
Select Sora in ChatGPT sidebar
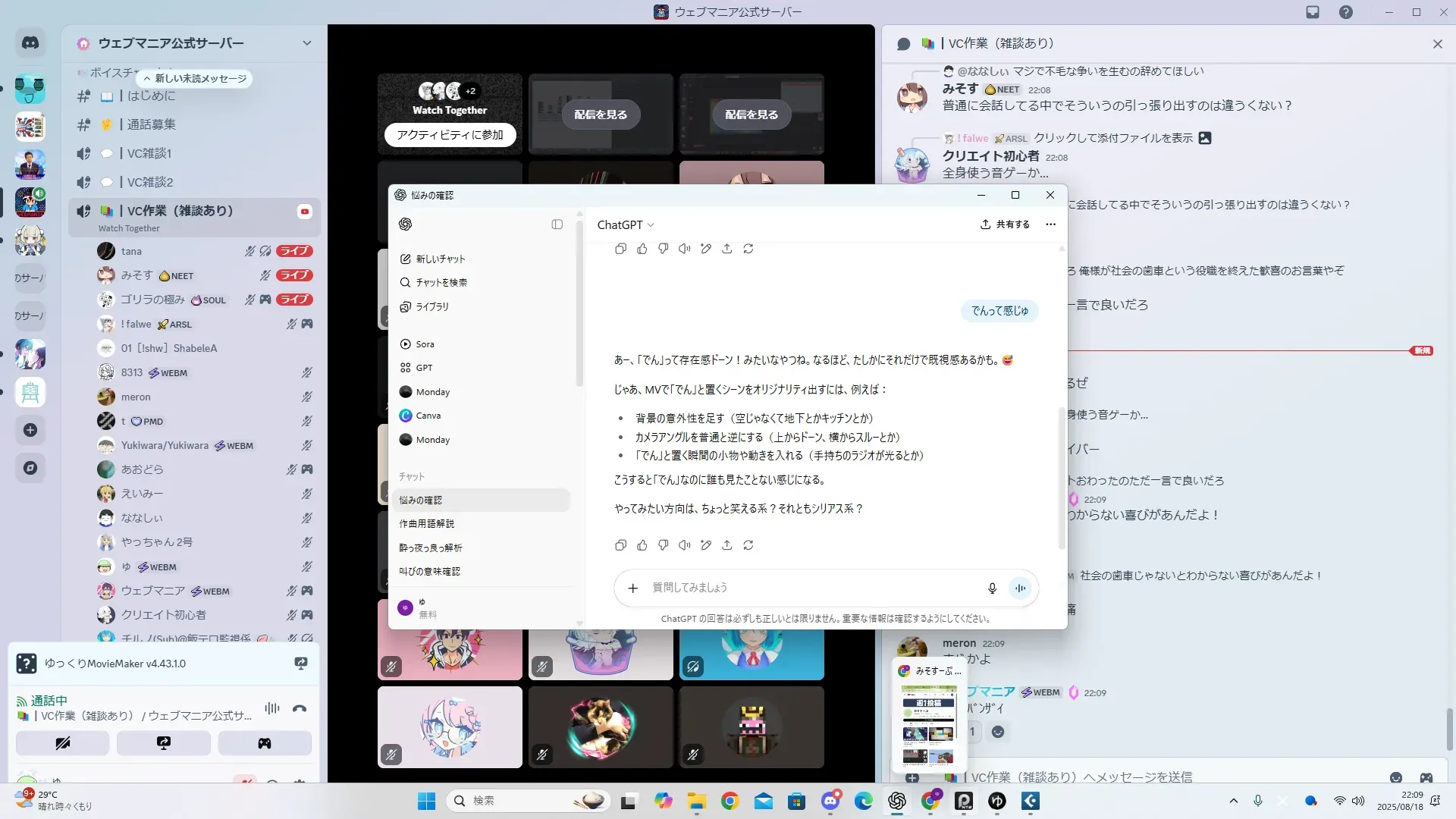click(x=425, y=344)
